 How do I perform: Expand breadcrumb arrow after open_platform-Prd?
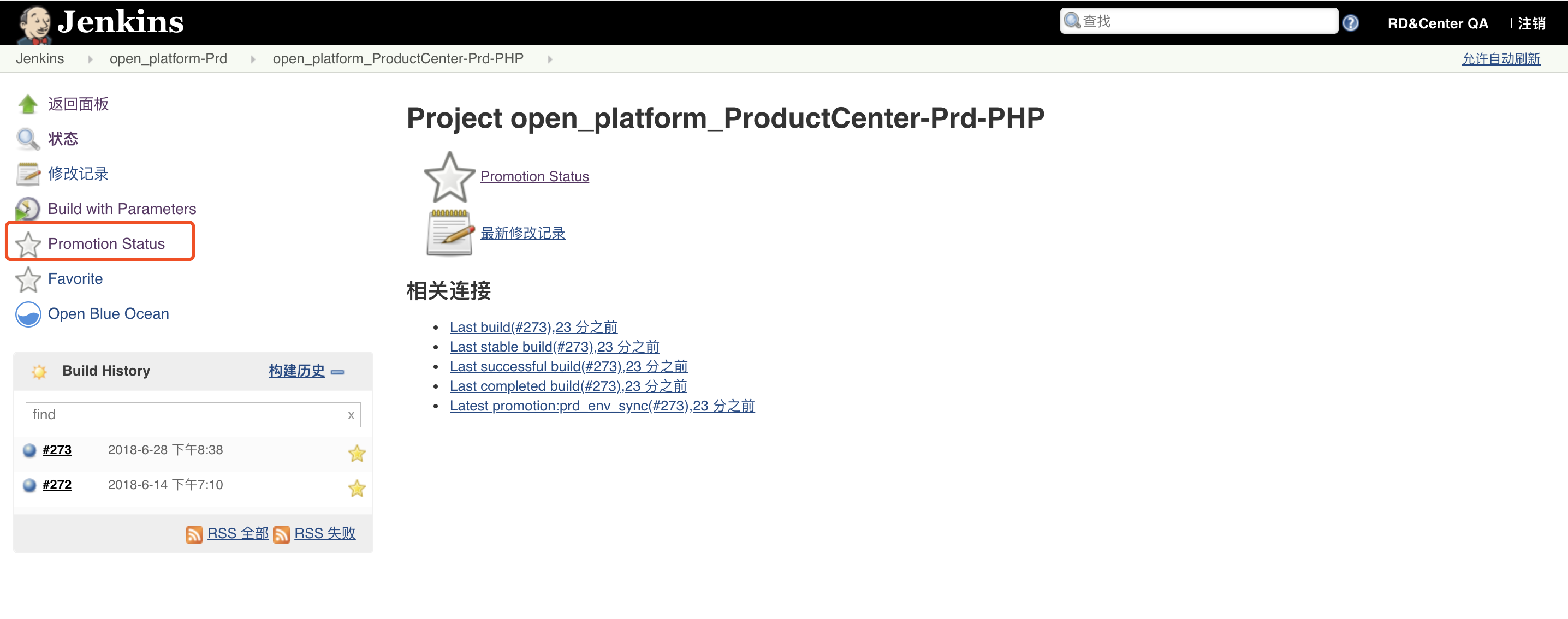pos(253,59)
